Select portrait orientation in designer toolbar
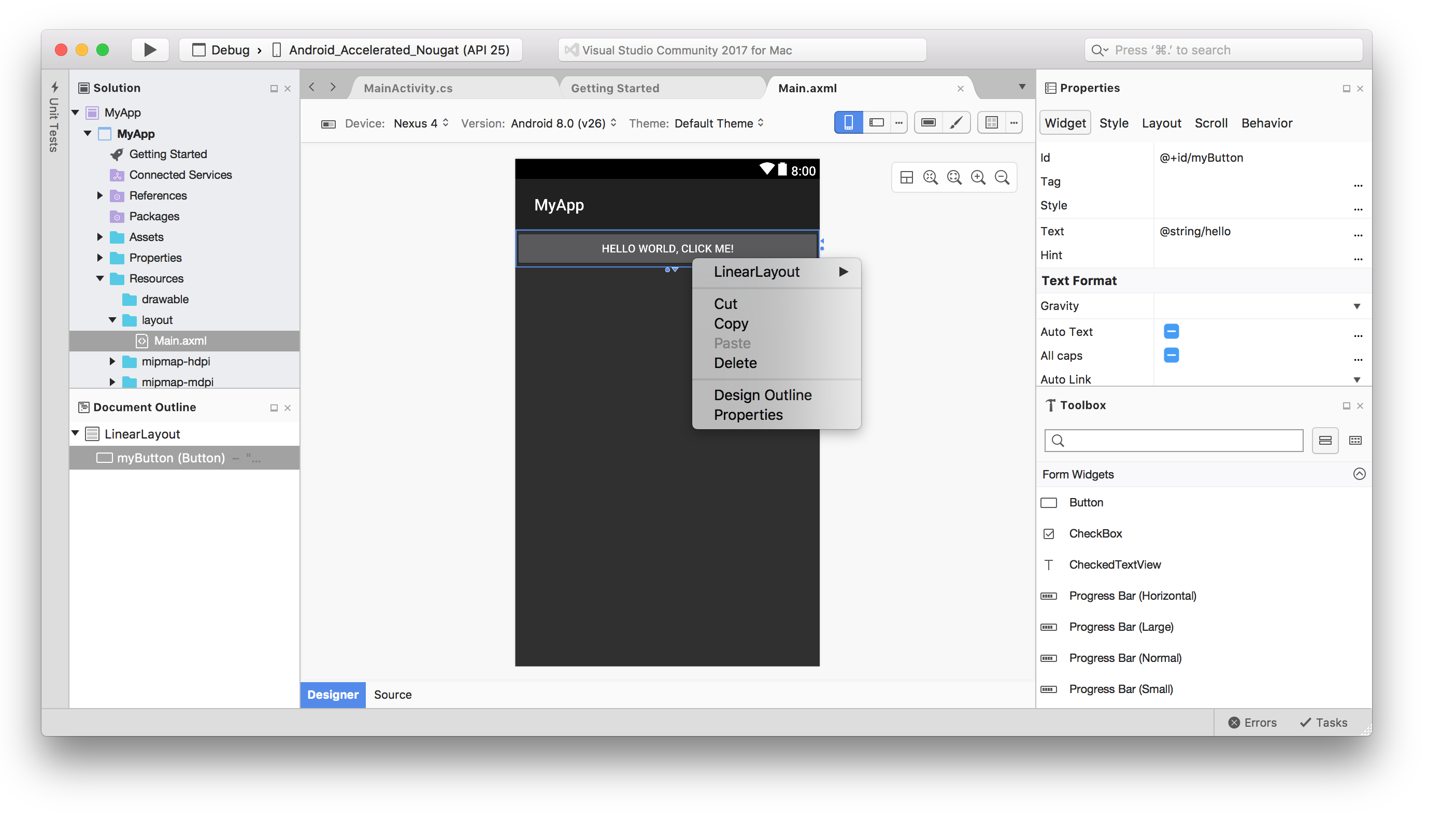Screen dimensions: 1456x819 coord(848,123)
